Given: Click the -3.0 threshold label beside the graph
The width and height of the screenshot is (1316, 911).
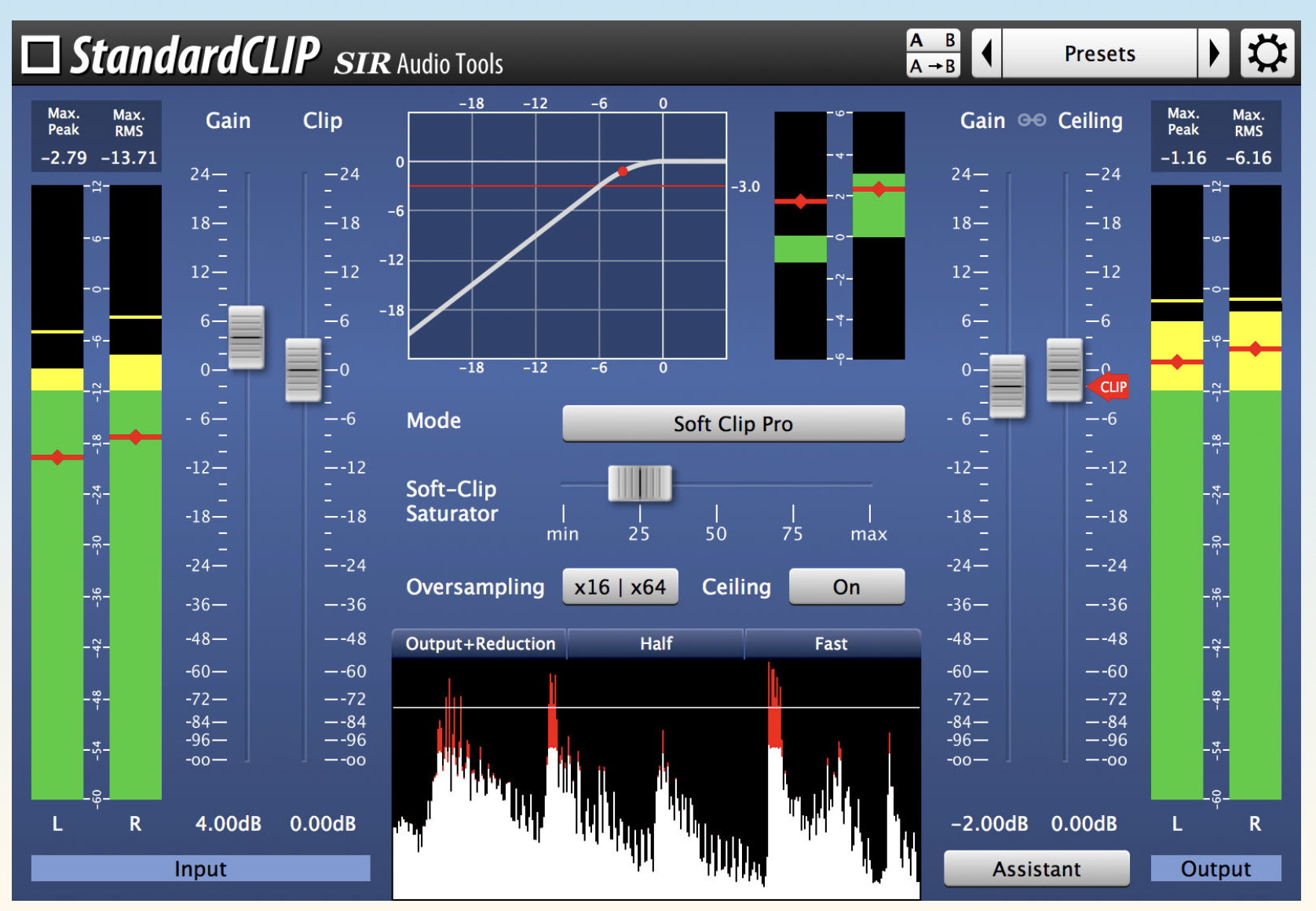Looking at the screenshot, I should pyautogui.click(x=746, y=186).
